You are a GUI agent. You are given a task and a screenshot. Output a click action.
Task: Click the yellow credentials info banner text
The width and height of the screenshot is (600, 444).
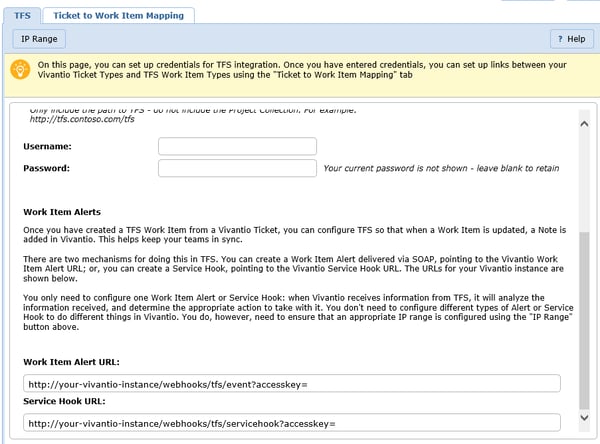click(300, 70)
